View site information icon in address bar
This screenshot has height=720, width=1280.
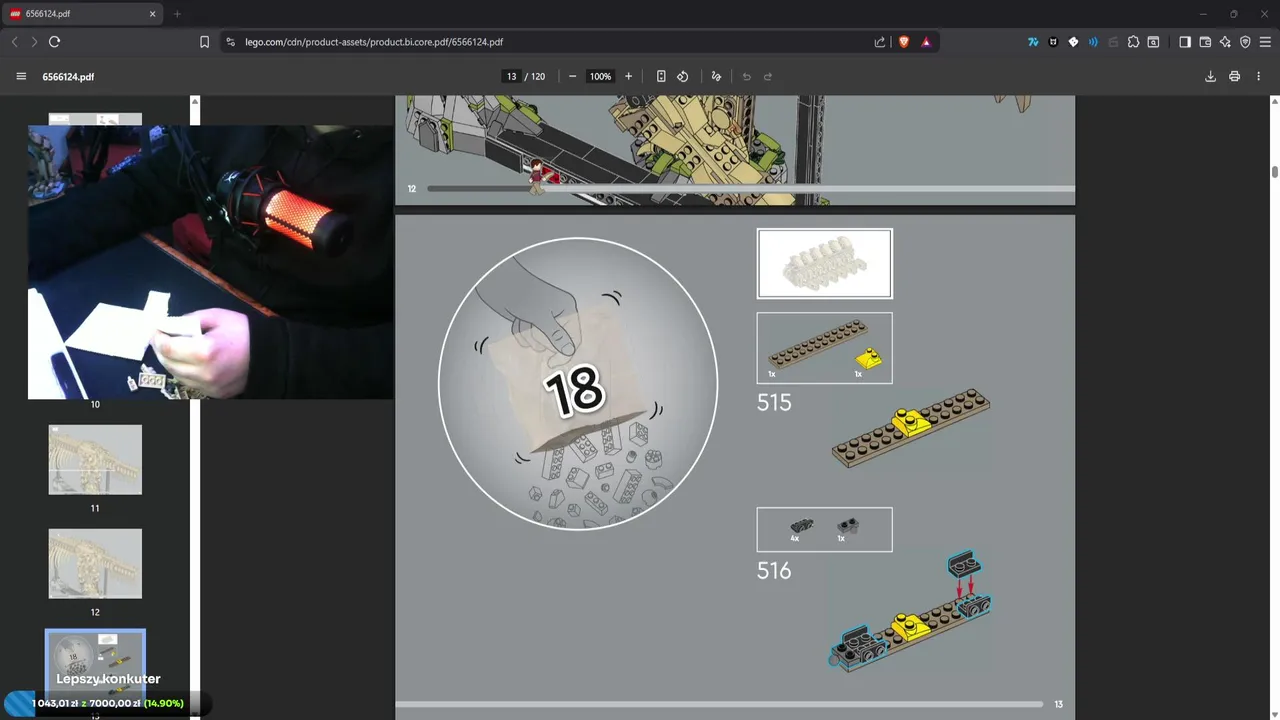(230, 42)
